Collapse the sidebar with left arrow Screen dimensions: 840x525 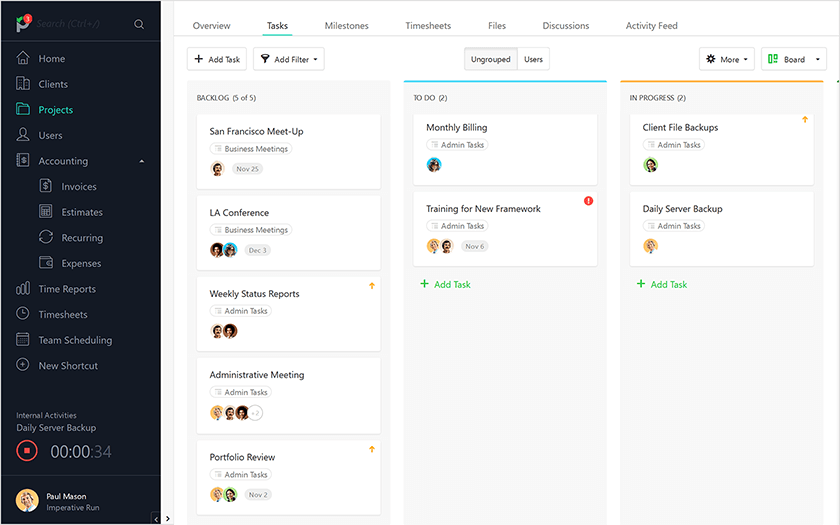pos(156,519)
